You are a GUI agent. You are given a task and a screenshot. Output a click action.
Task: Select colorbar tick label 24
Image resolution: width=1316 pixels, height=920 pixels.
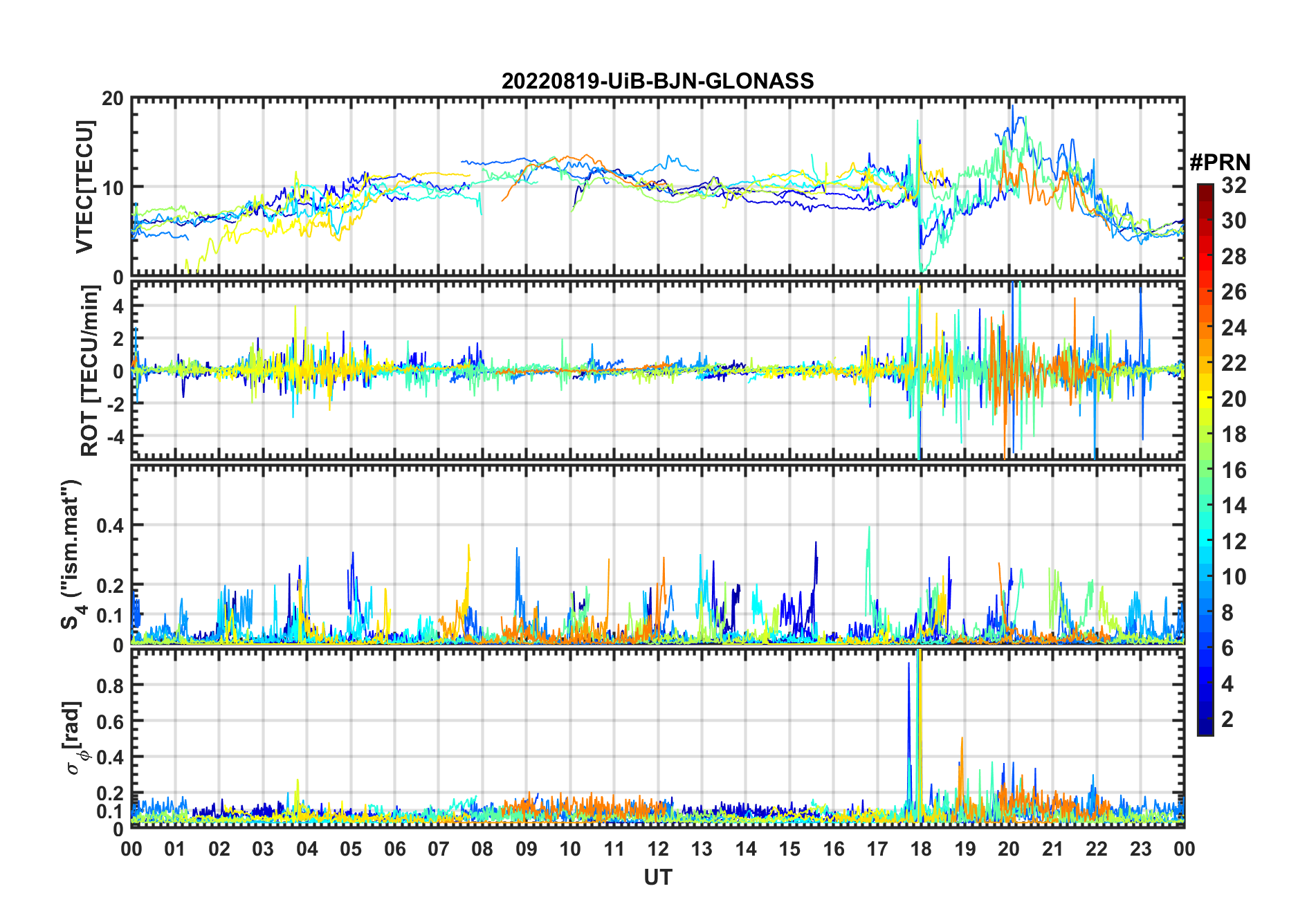click(x=1234, y=328)
